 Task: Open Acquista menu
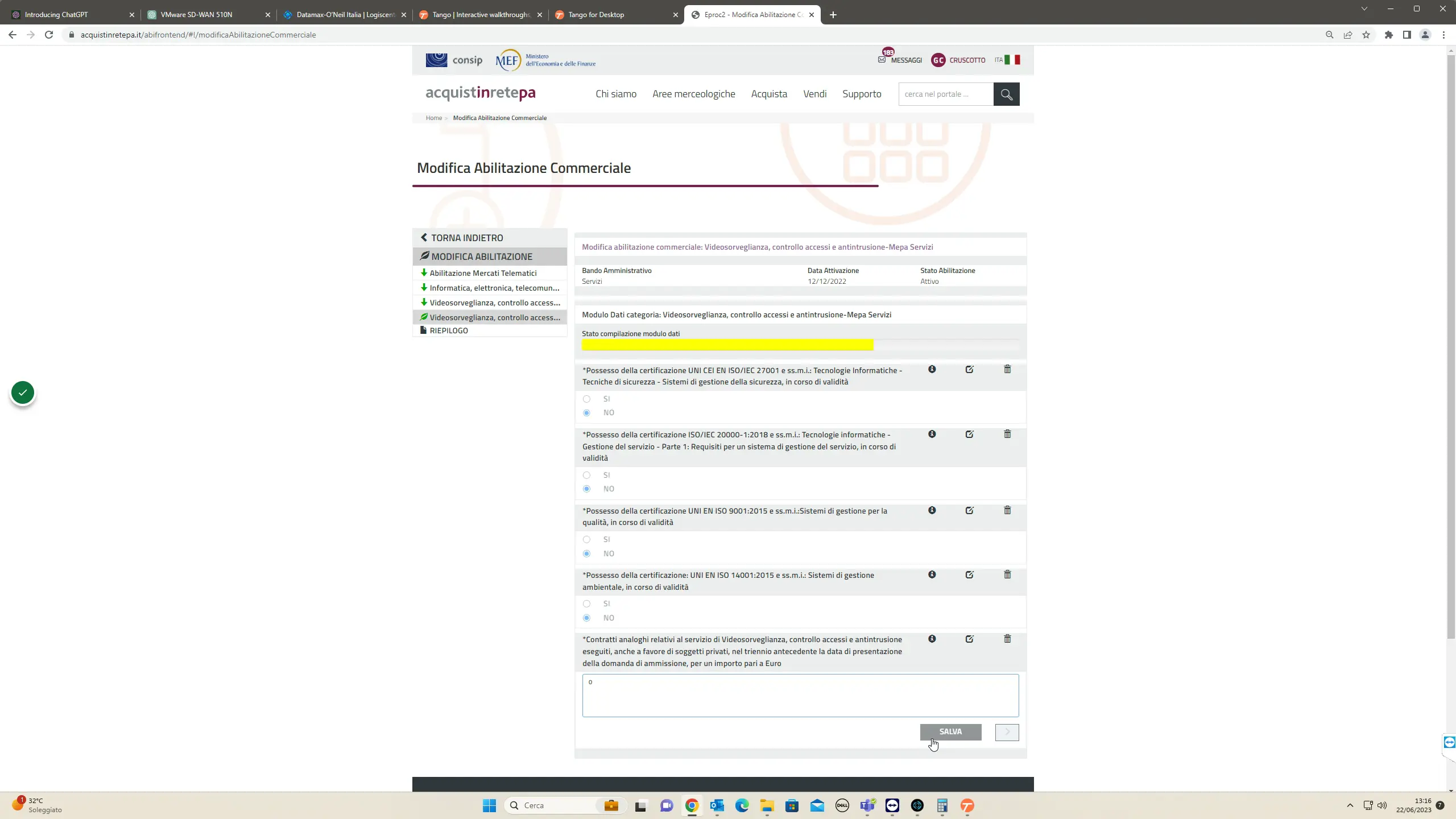pyautogui.click(x=769, y=94)
